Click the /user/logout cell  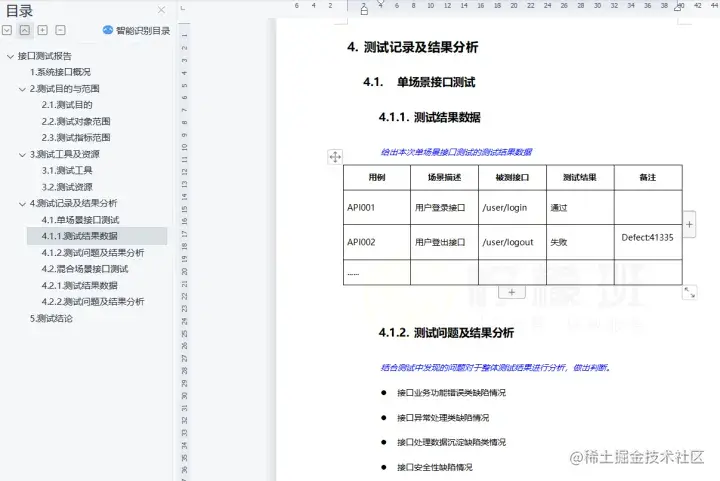pos(512,242)
